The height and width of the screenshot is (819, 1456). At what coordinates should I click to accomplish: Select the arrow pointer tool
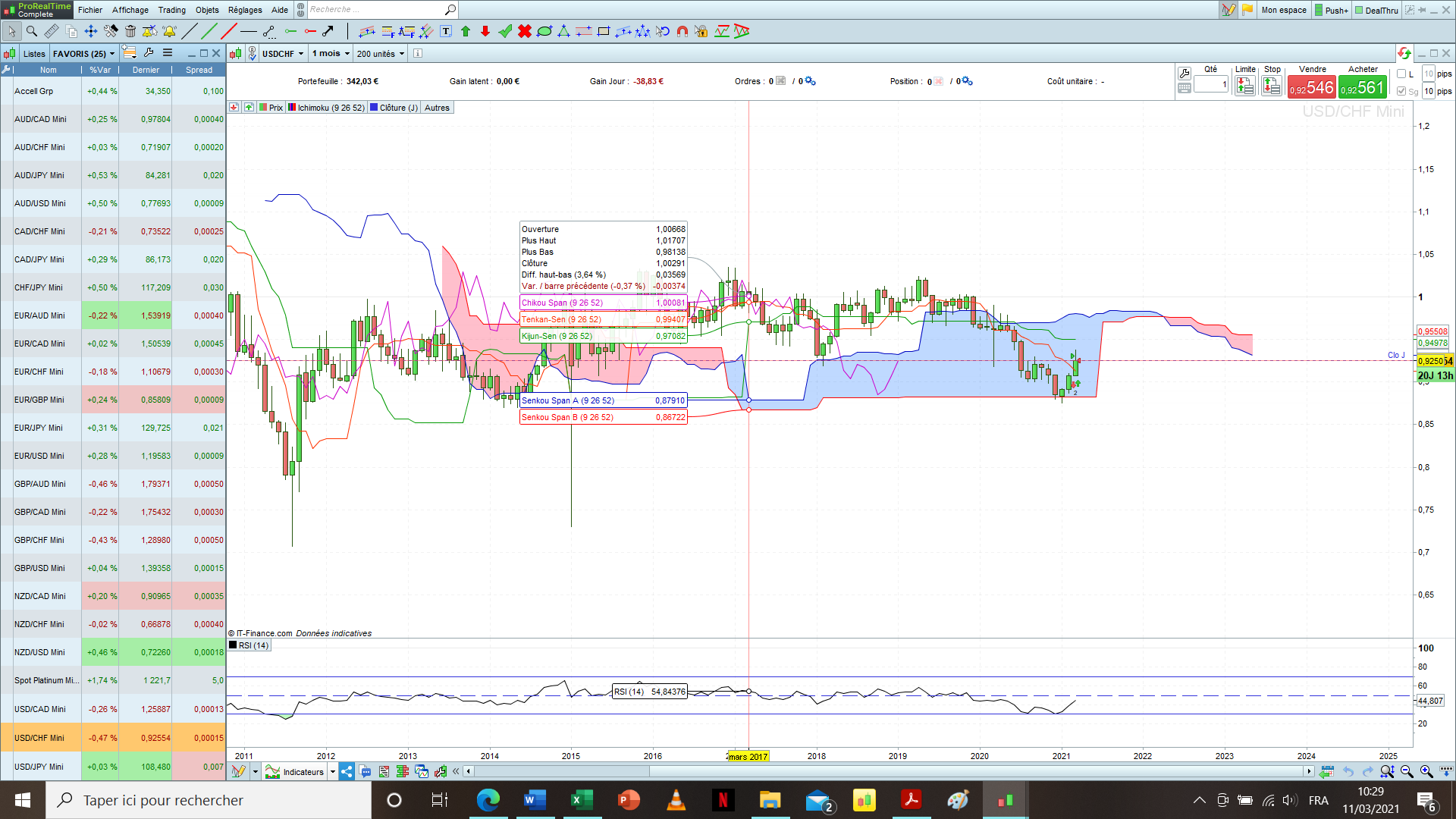click(x=12, y=31)
